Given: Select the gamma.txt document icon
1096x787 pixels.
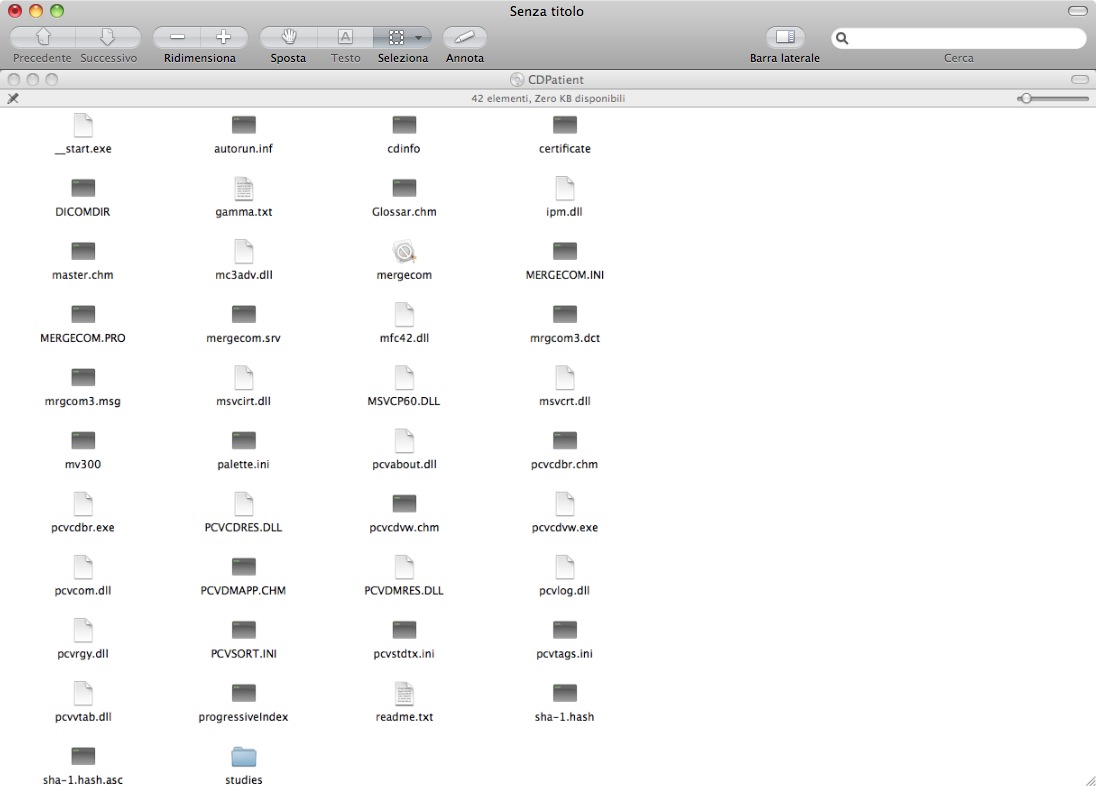Looking at the screenshot, I should pyautogui.click(x=243, y=188).
